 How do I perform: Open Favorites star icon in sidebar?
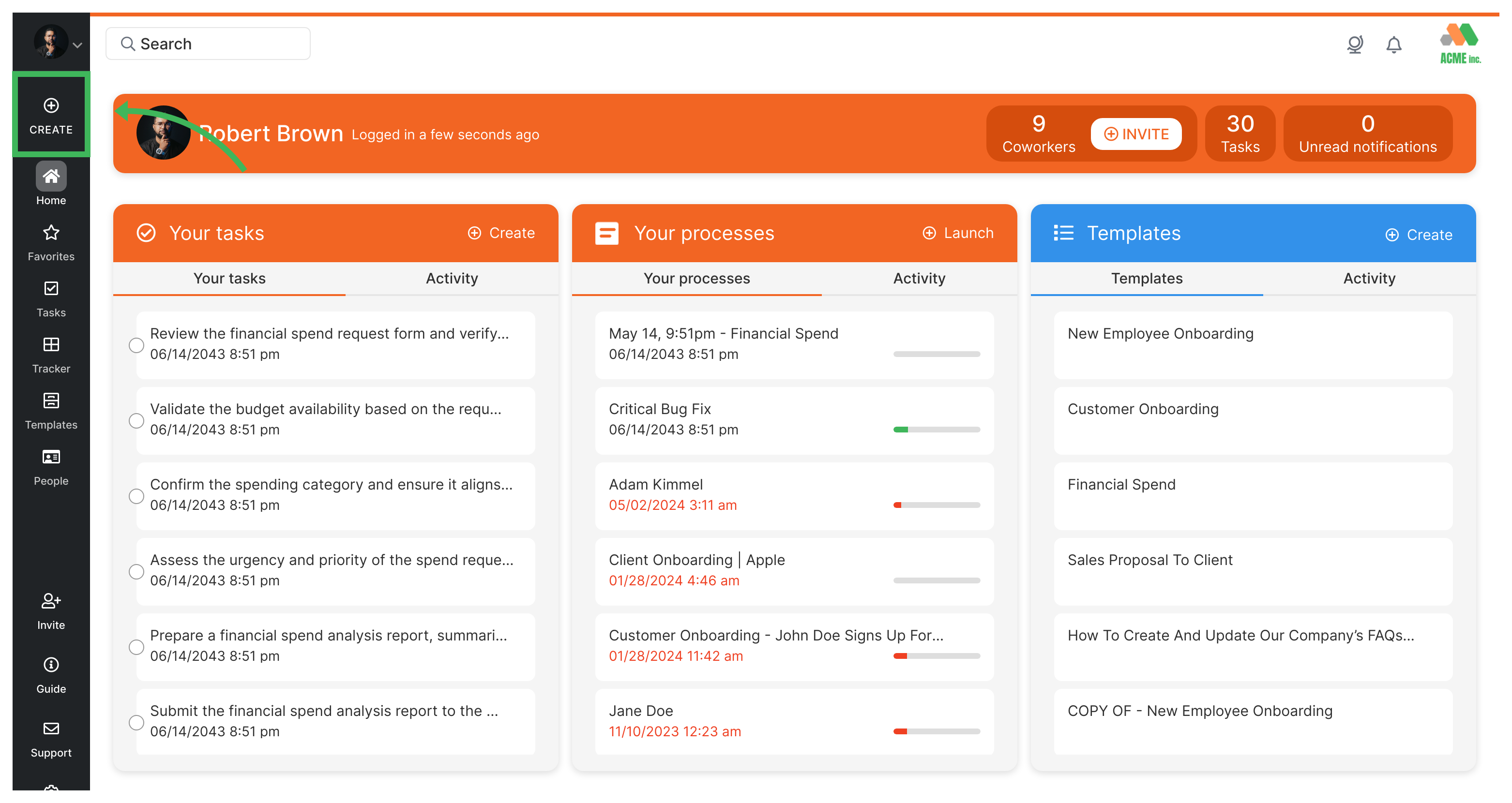(x=51, y=232)
